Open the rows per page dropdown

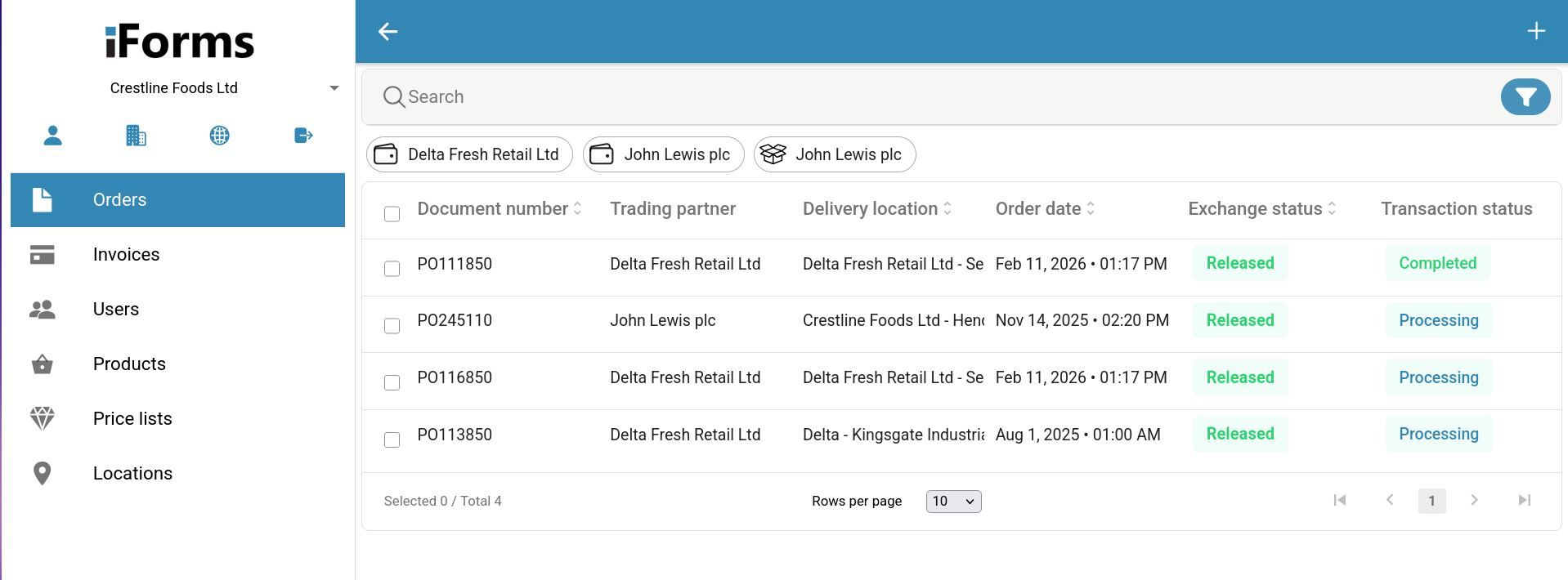coord(953,501)
